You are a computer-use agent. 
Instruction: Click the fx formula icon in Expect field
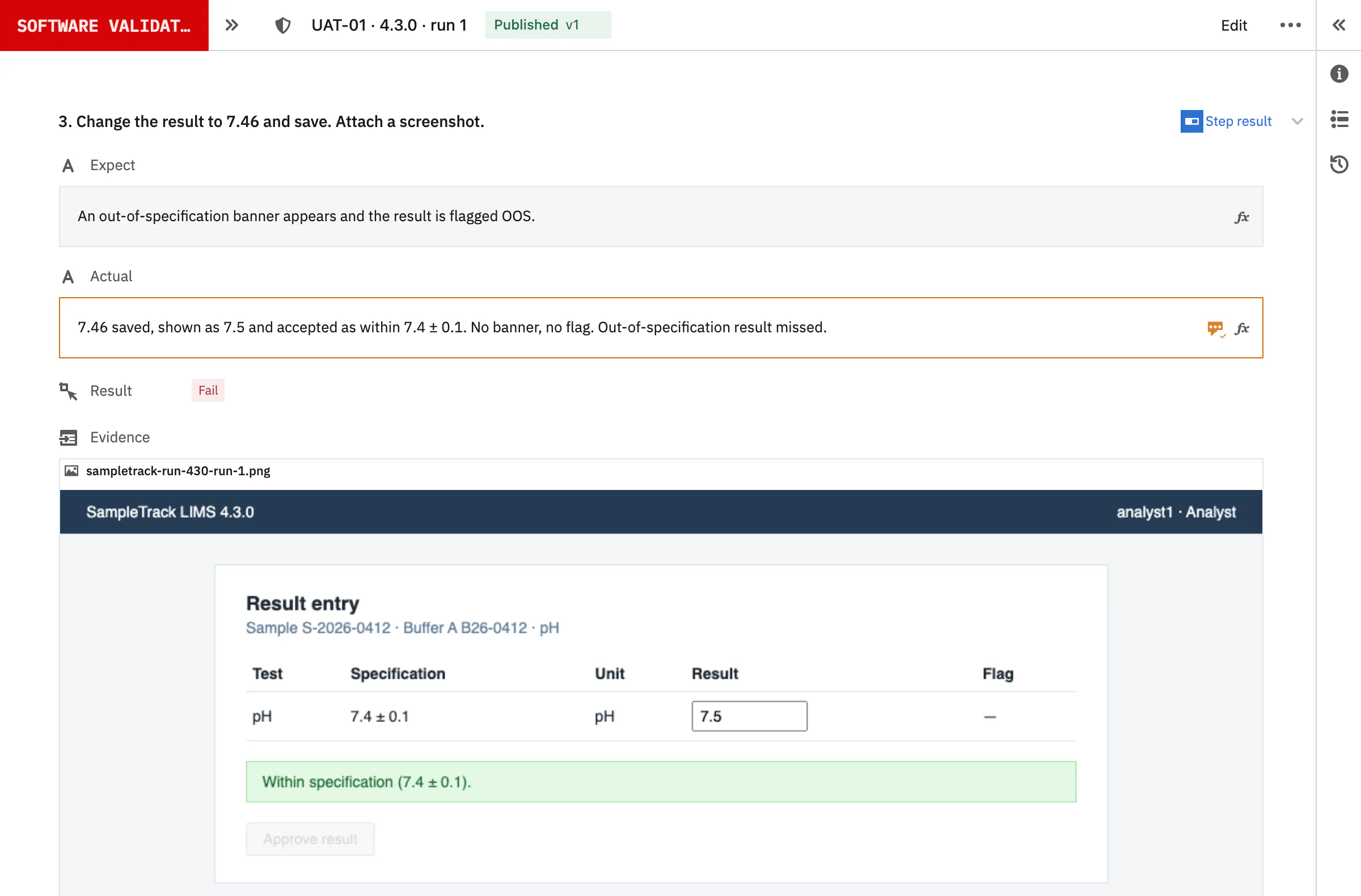(1241, 217)
